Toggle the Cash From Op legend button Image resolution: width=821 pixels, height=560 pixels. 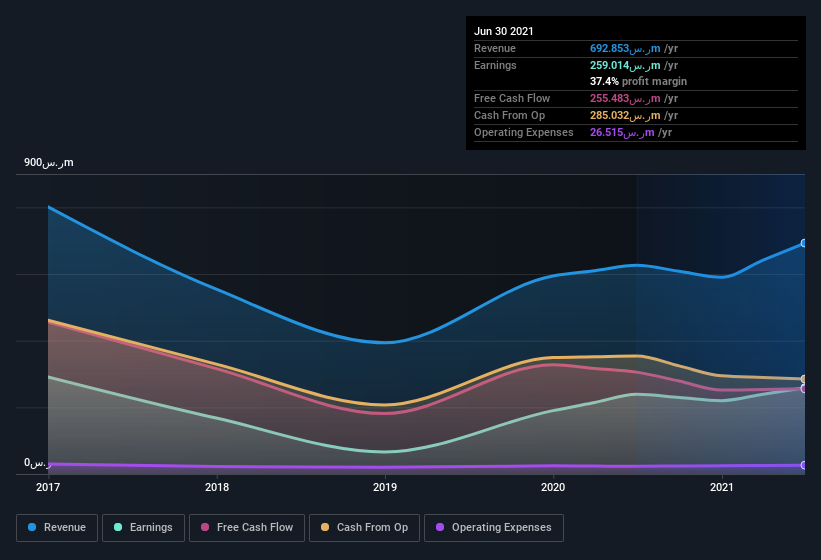coord(364,528)
